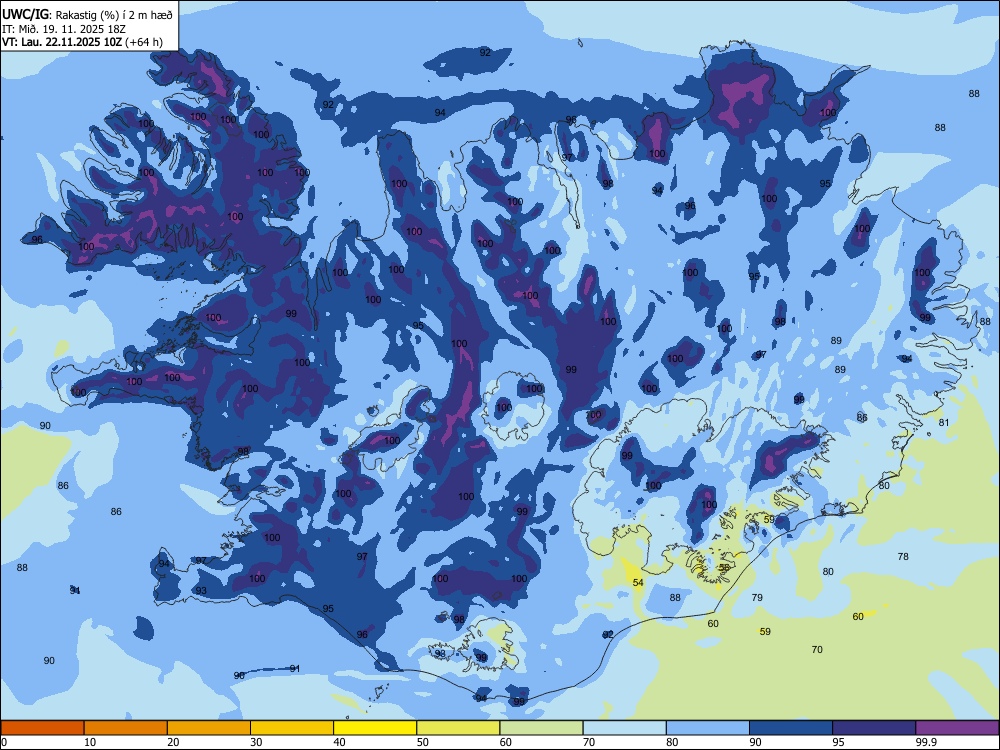This screenshot has width=1000, height=750.
Task: Click the map humidity value '78'
Action: coord(903,556)
